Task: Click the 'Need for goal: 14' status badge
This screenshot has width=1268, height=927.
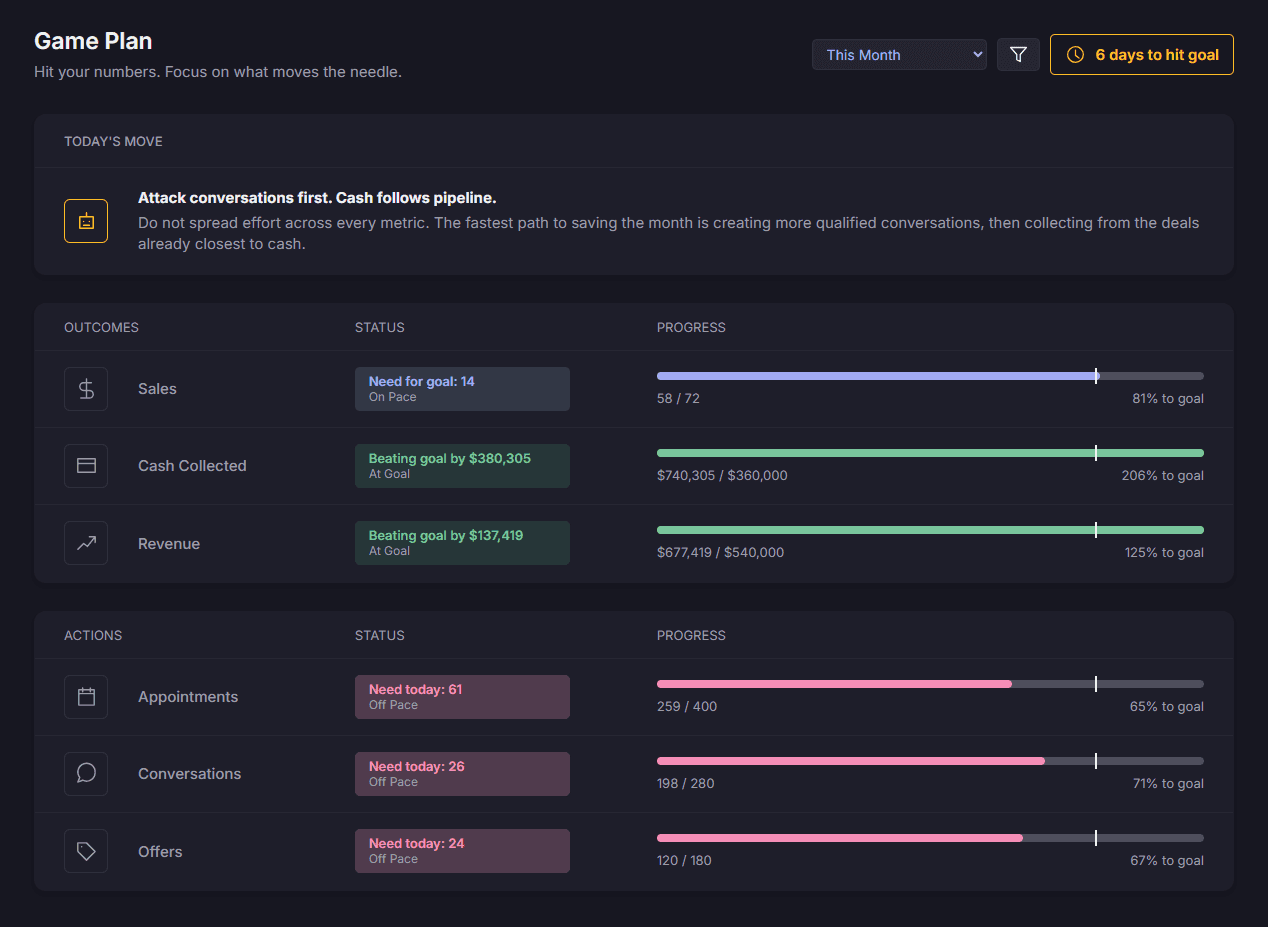Action: [462, 389]
